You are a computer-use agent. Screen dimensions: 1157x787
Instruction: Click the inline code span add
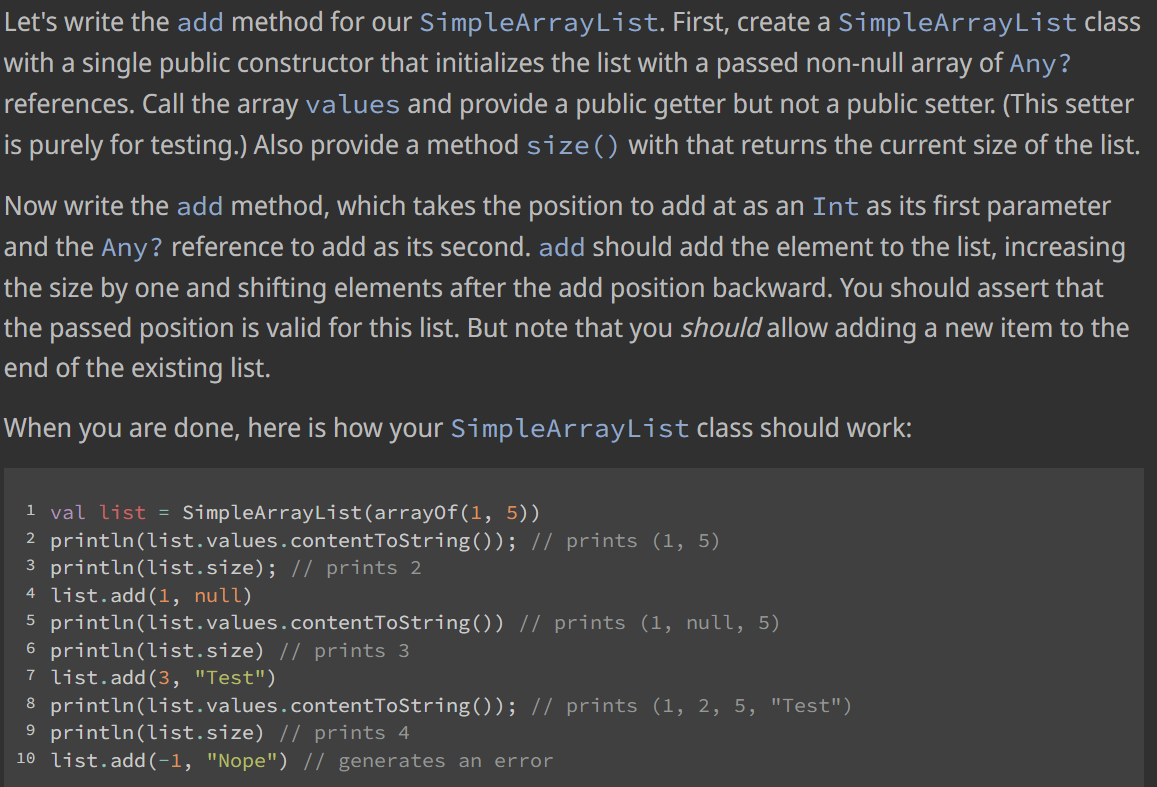point(198,22)
